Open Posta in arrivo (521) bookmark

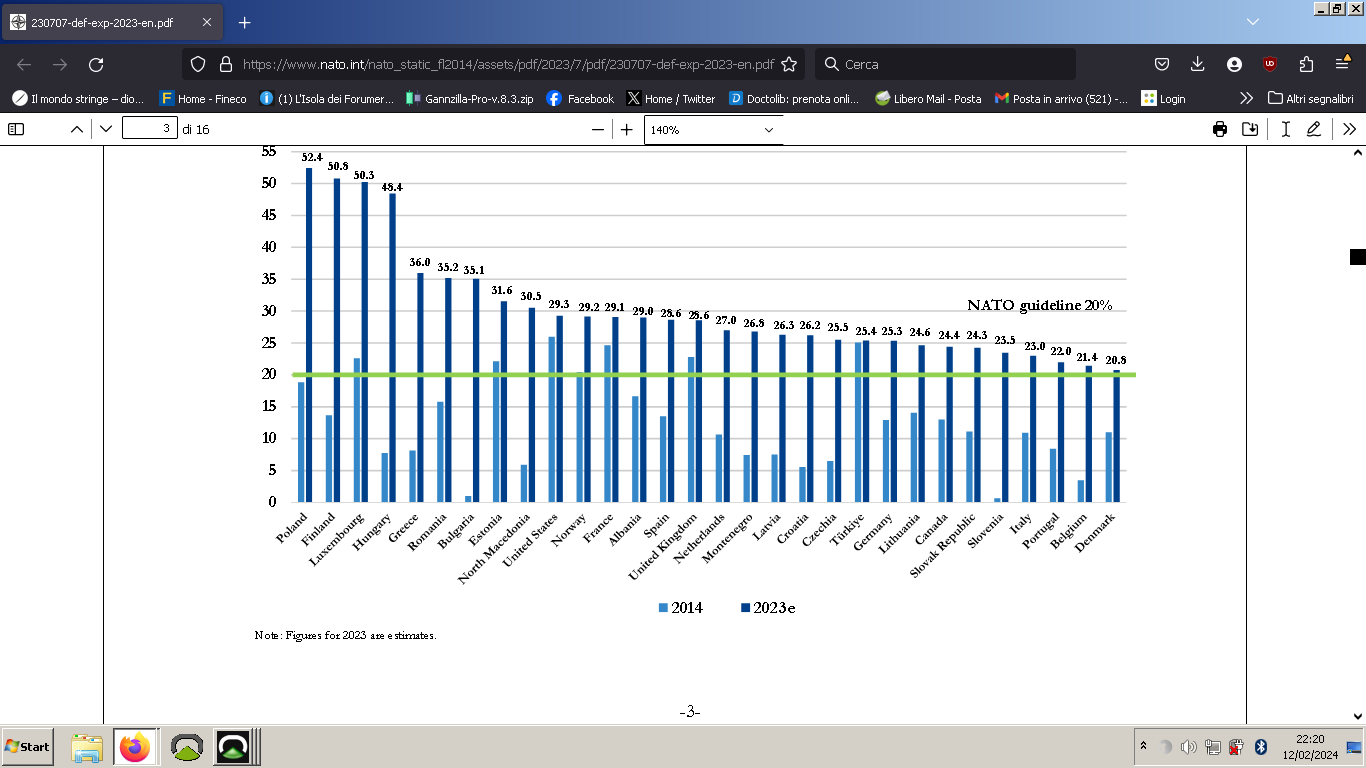[1062, 99]
